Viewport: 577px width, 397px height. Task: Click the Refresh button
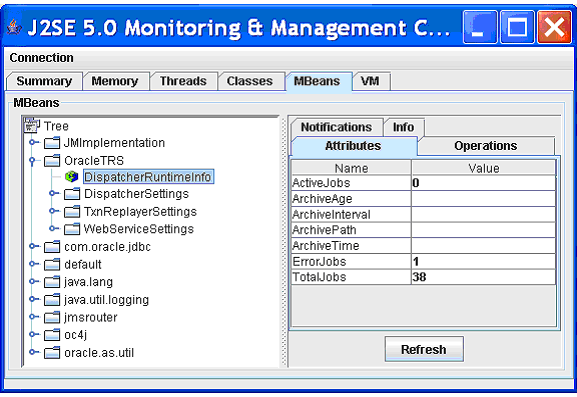click(424, 349)
